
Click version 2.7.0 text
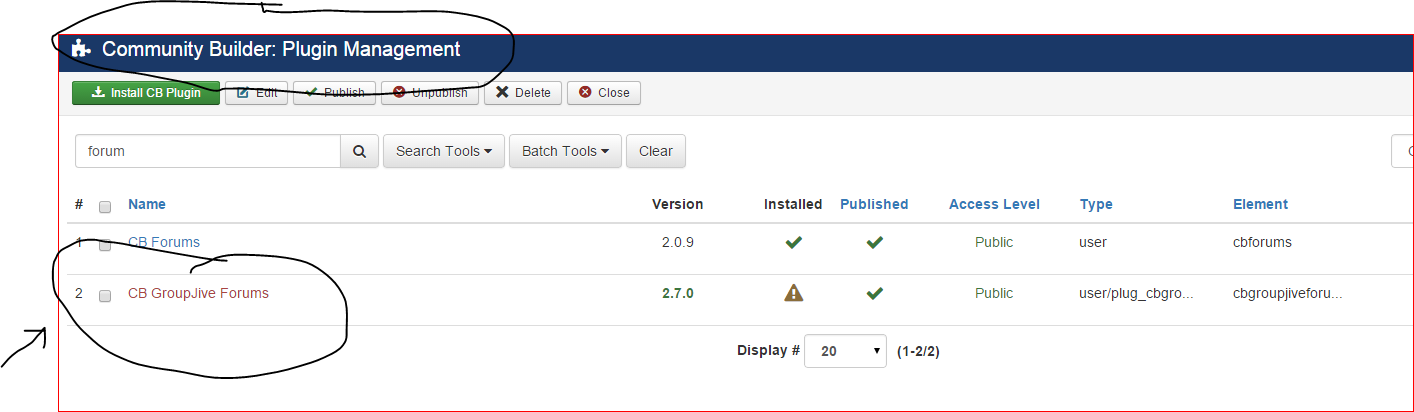(x=677, y=293)
